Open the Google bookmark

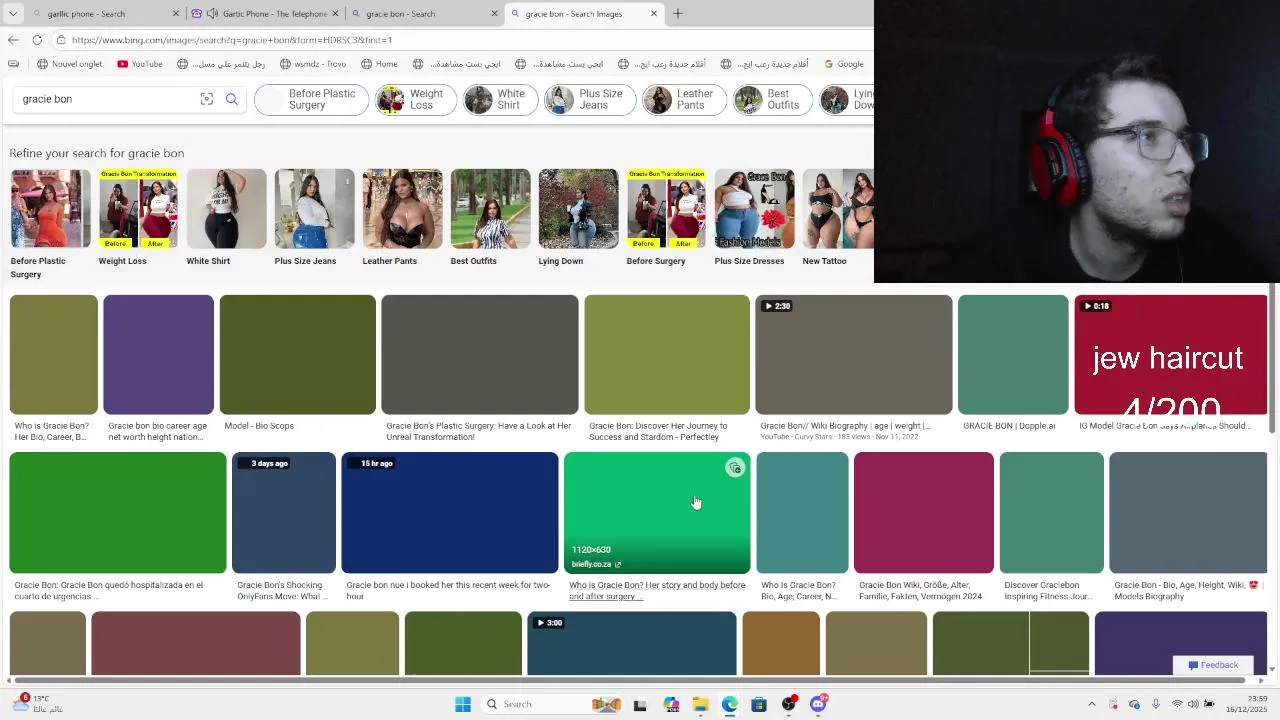tap(844, 64)
